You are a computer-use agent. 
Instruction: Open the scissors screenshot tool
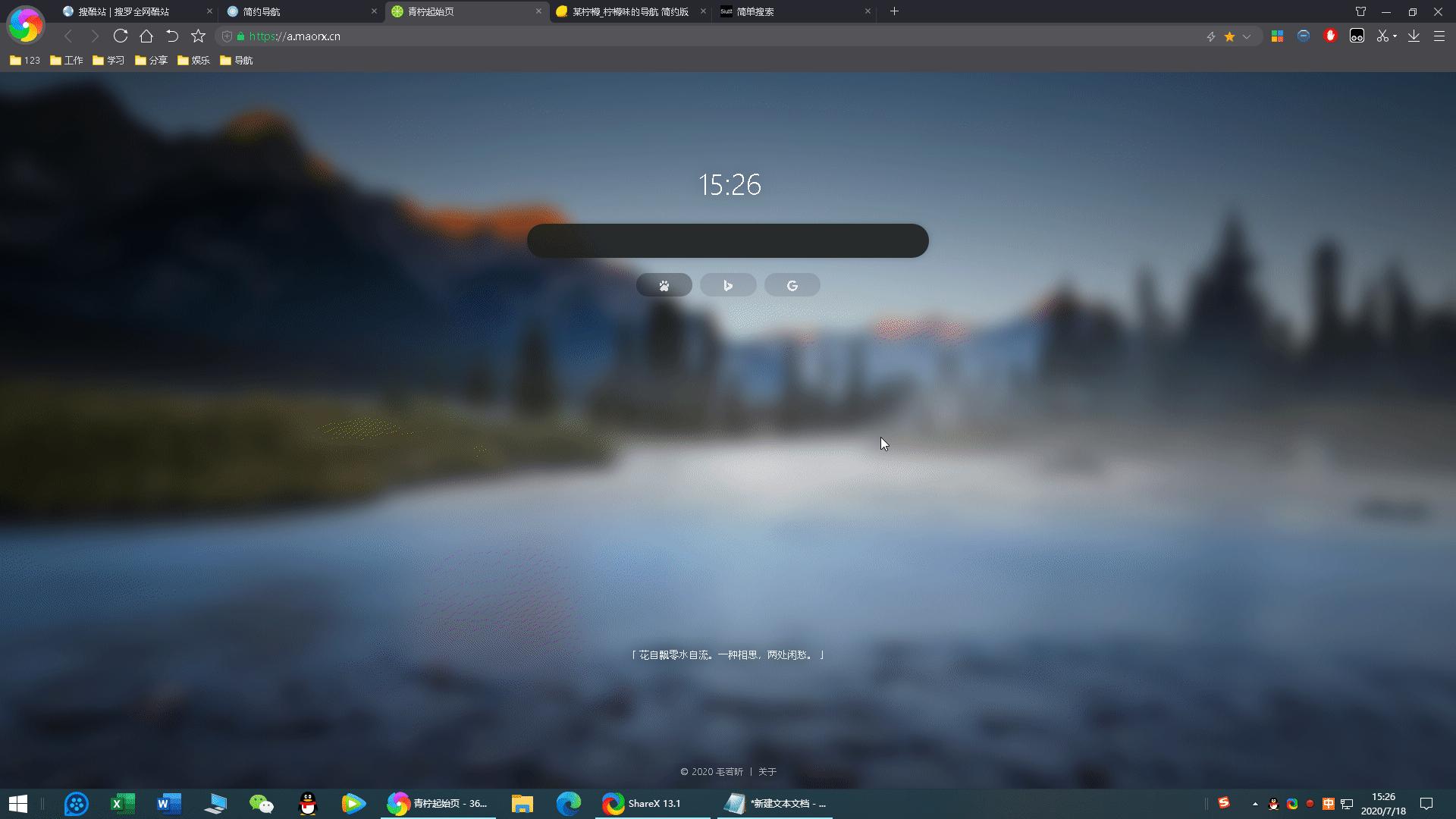tap(1382, 36)
